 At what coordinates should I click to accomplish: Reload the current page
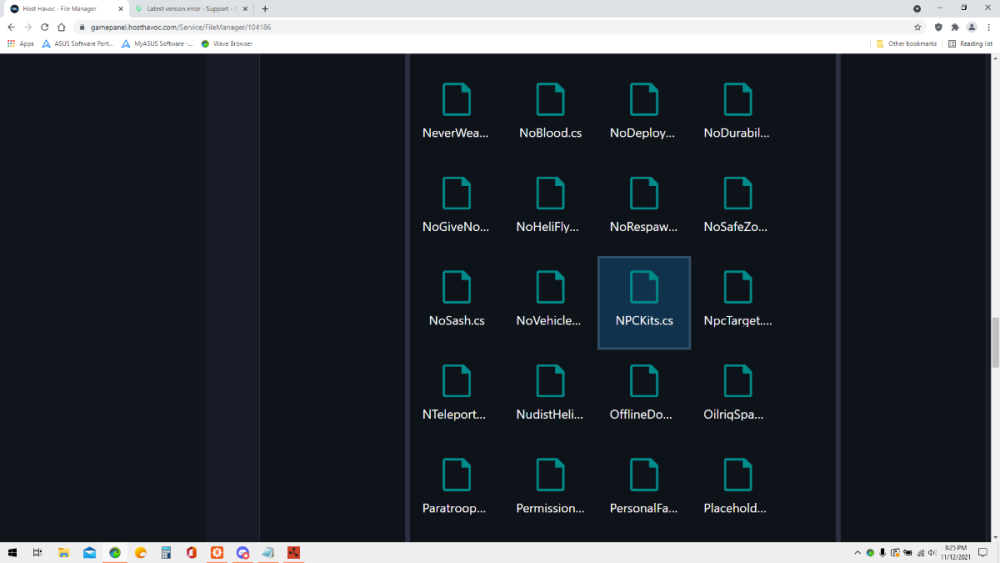pos(44,27)
